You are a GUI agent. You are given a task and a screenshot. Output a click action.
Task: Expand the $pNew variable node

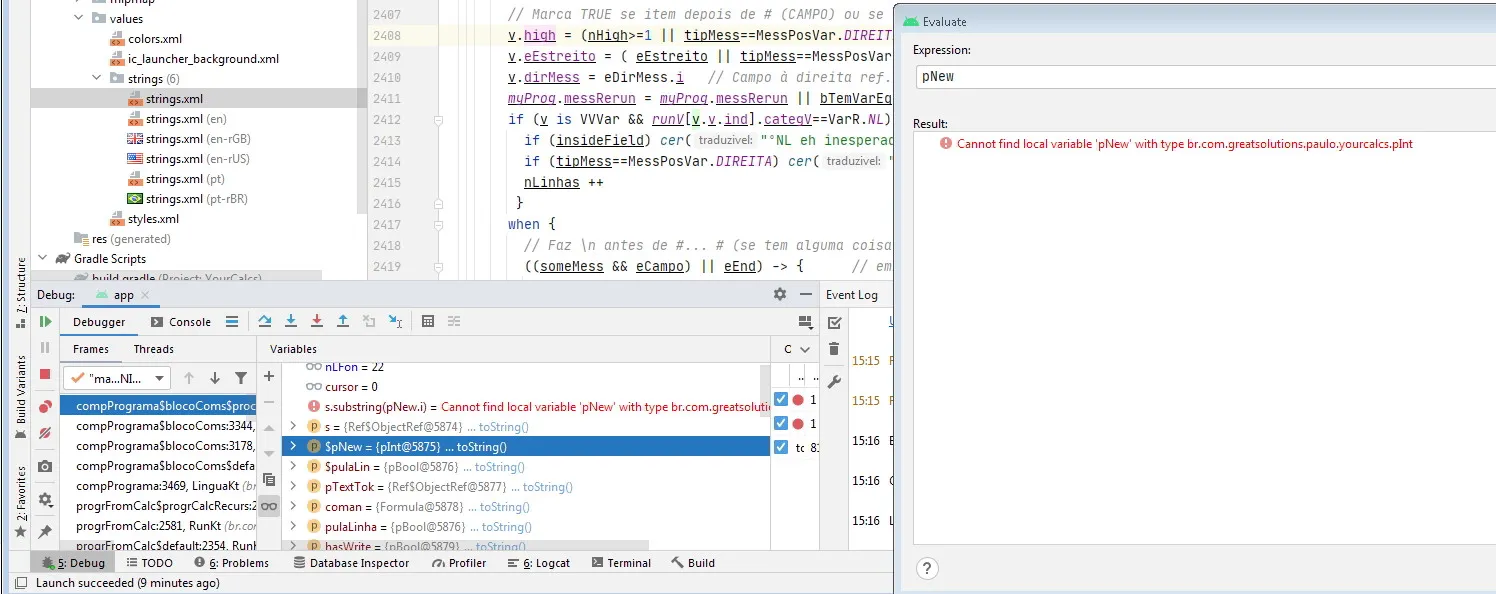coord(293,447)
